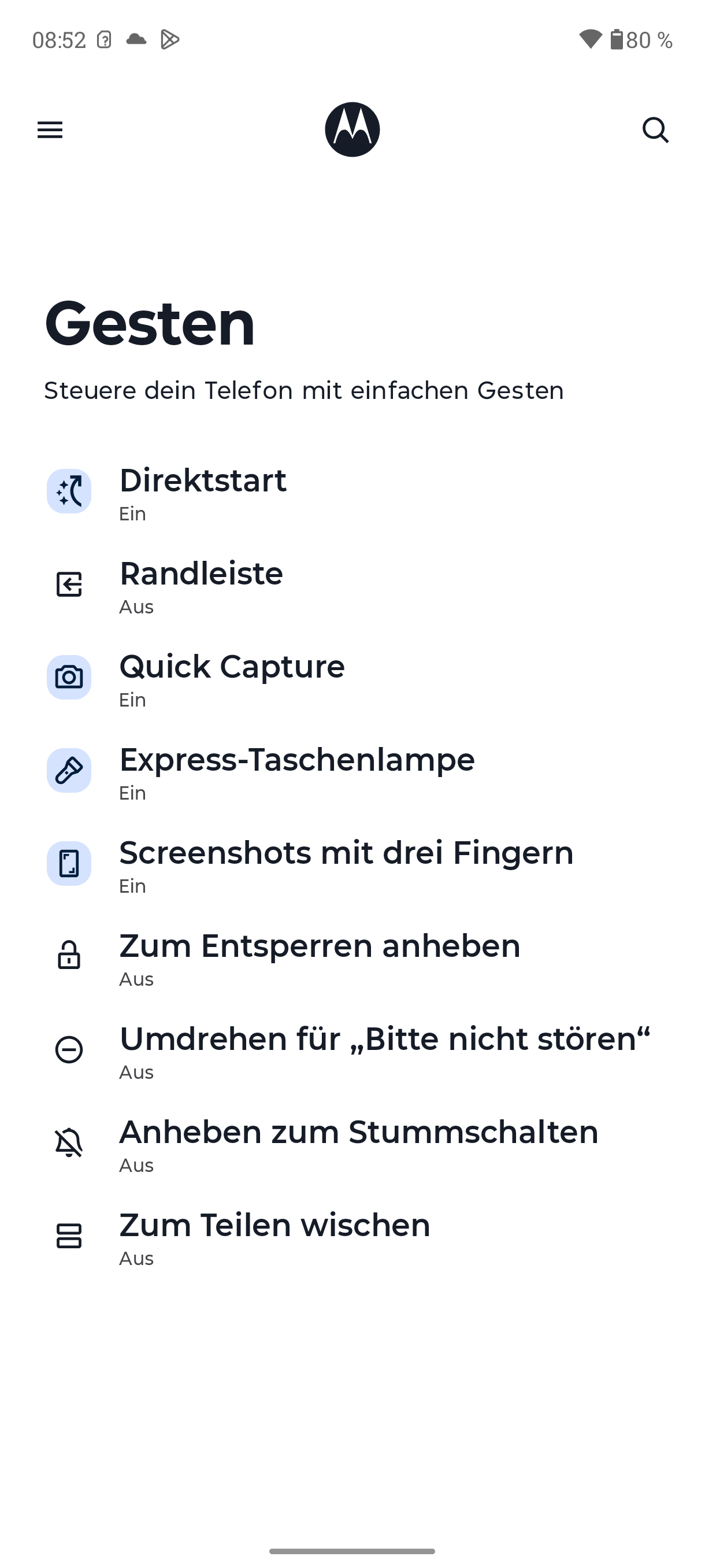705x1568 pixels.
Task: Open the search magnifier icon
Action: click(655, 130)
